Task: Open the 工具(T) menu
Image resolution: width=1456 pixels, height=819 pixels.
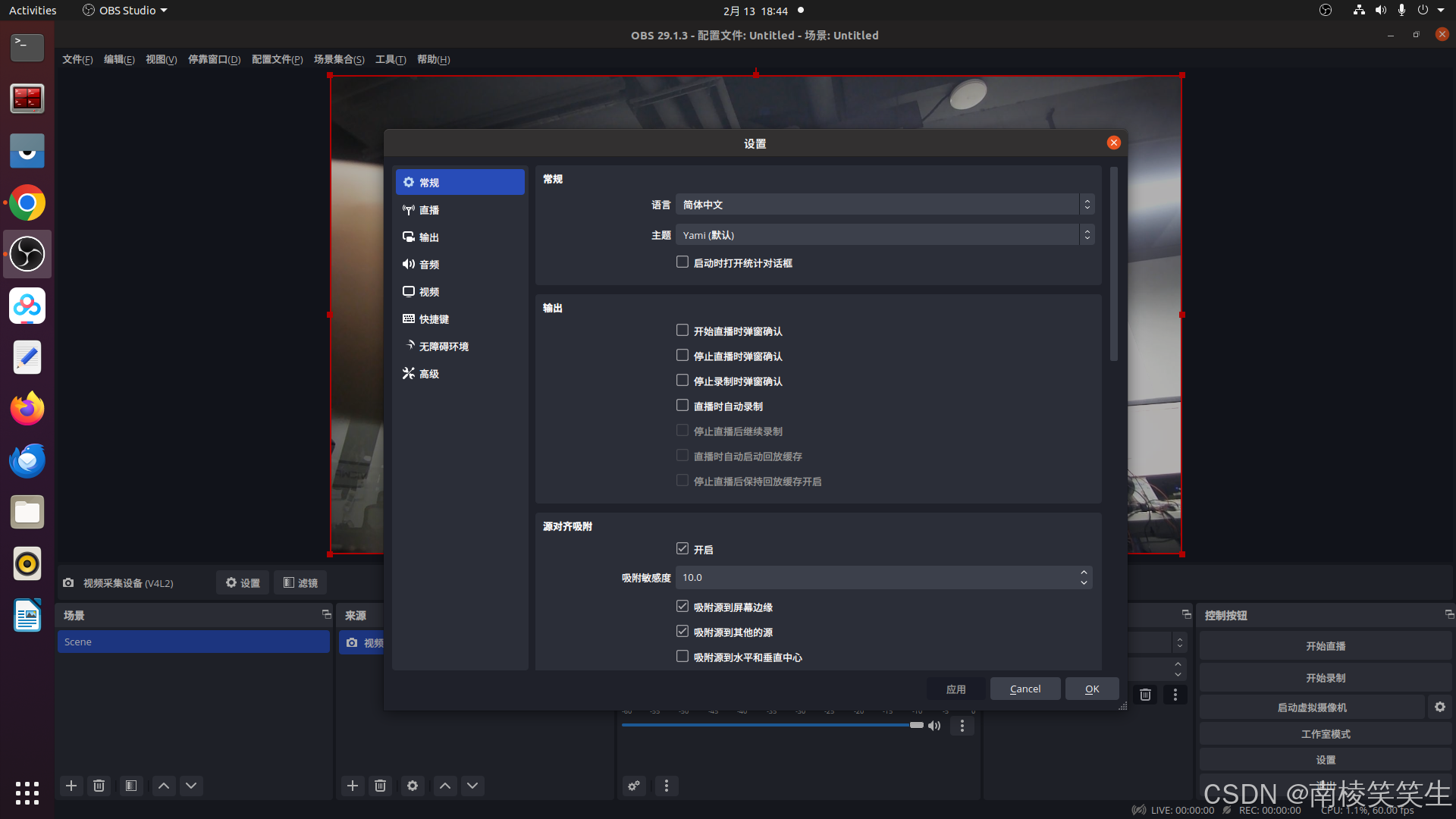Action: pos(391,59)
